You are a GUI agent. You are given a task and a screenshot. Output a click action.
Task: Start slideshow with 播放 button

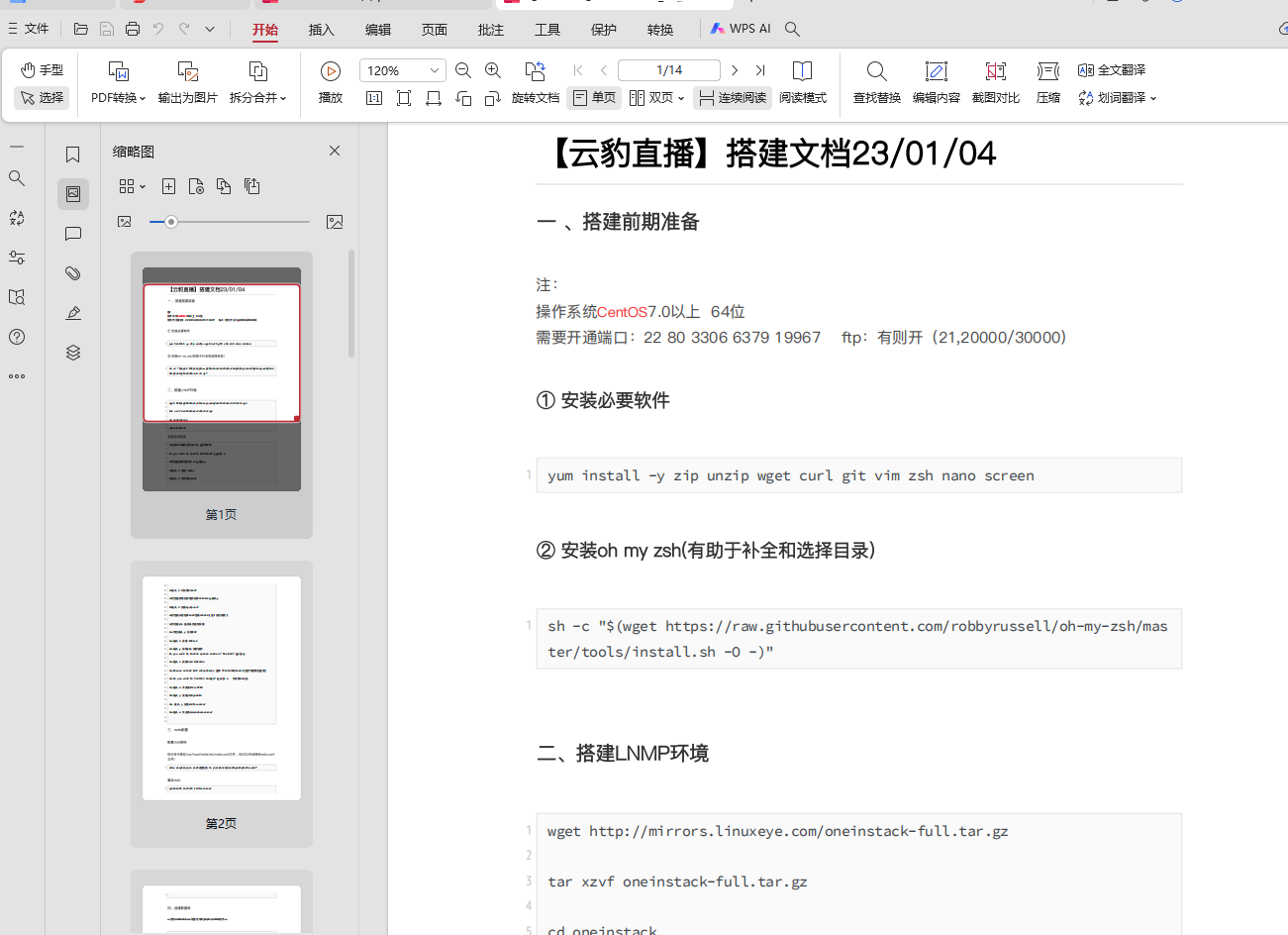tap(331, 82)
